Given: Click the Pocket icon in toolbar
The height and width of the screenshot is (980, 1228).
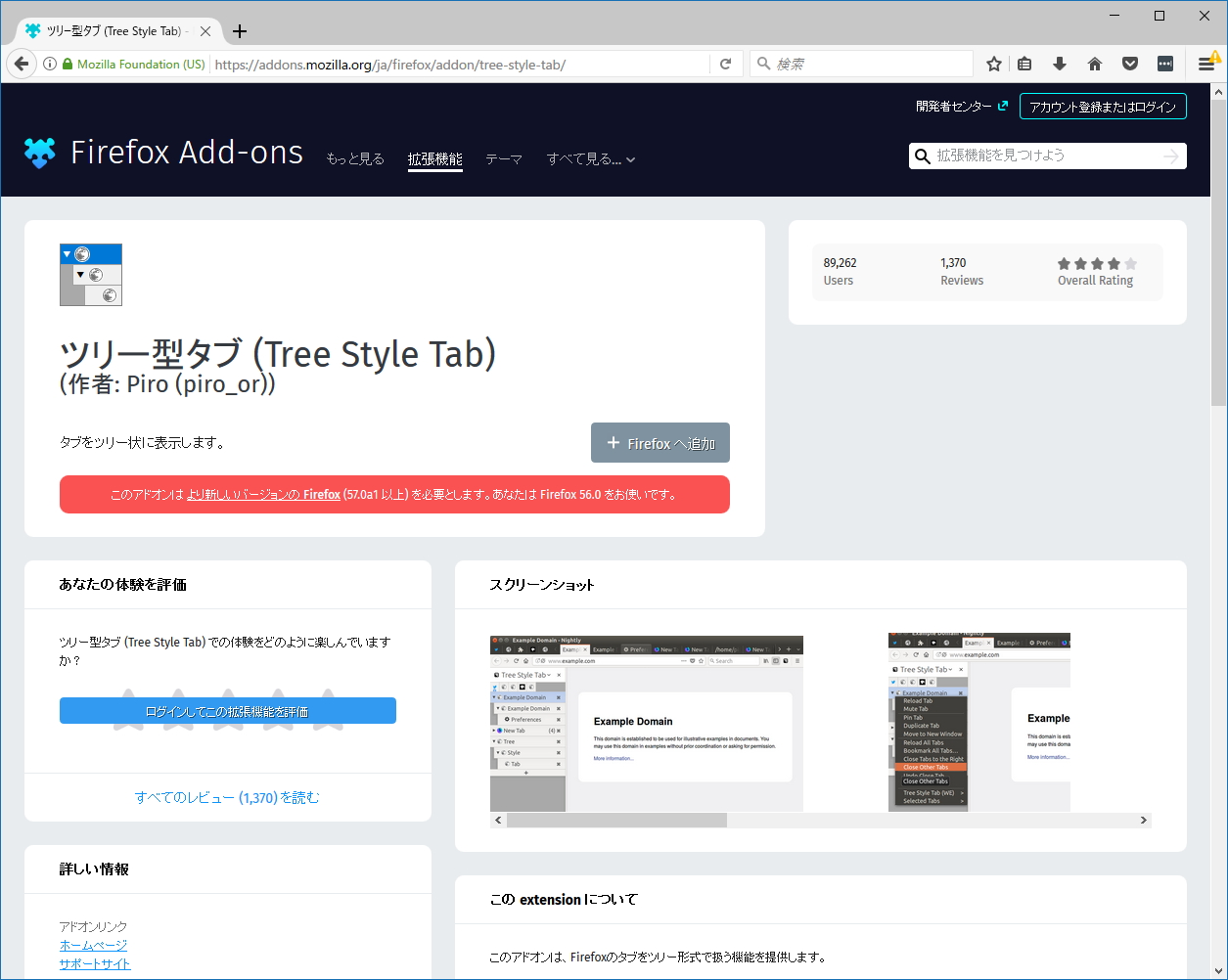Looking at the screenshot, I should [x=1130, y=65].
